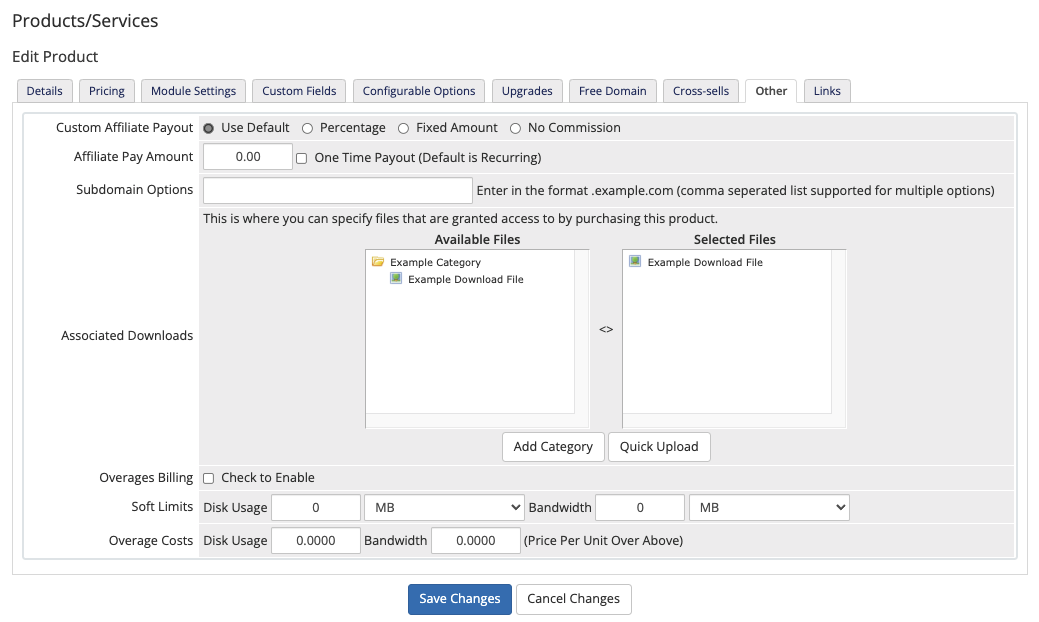
Task: Click Selected Files vertical scrollbar track
Action: pyautogui.click(x=839, y=332)
